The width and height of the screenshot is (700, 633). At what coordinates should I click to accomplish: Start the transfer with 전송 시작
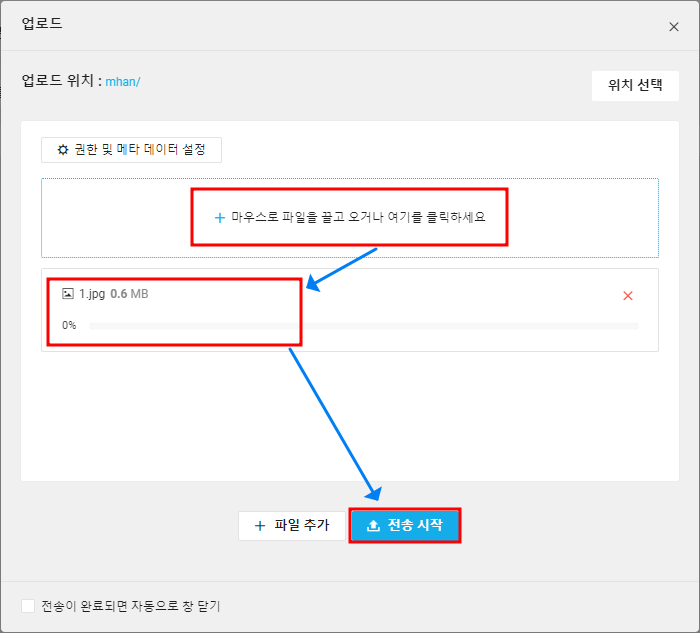click(x=404, y=525)
